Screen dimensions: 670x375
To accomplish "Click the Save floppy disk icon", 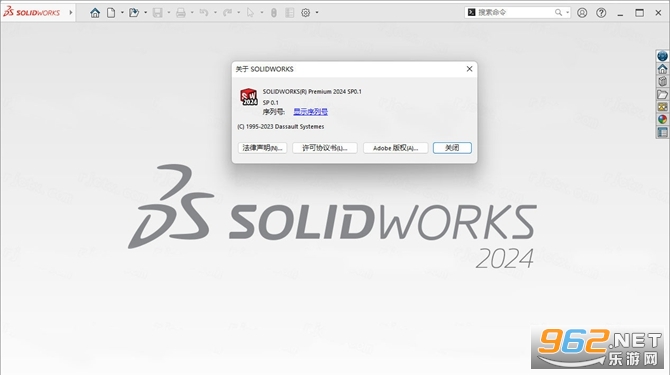I will (158, 13).
